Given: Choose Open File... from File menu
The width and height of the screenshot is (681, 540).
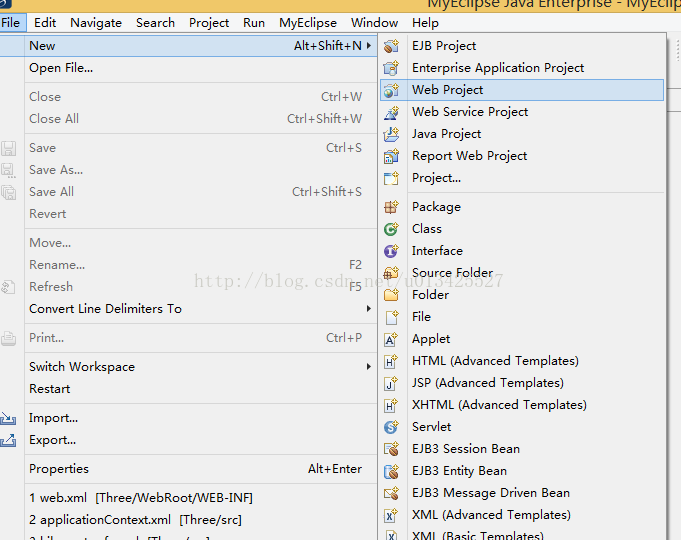Looking at the screenshot, I should coord(61,68).
